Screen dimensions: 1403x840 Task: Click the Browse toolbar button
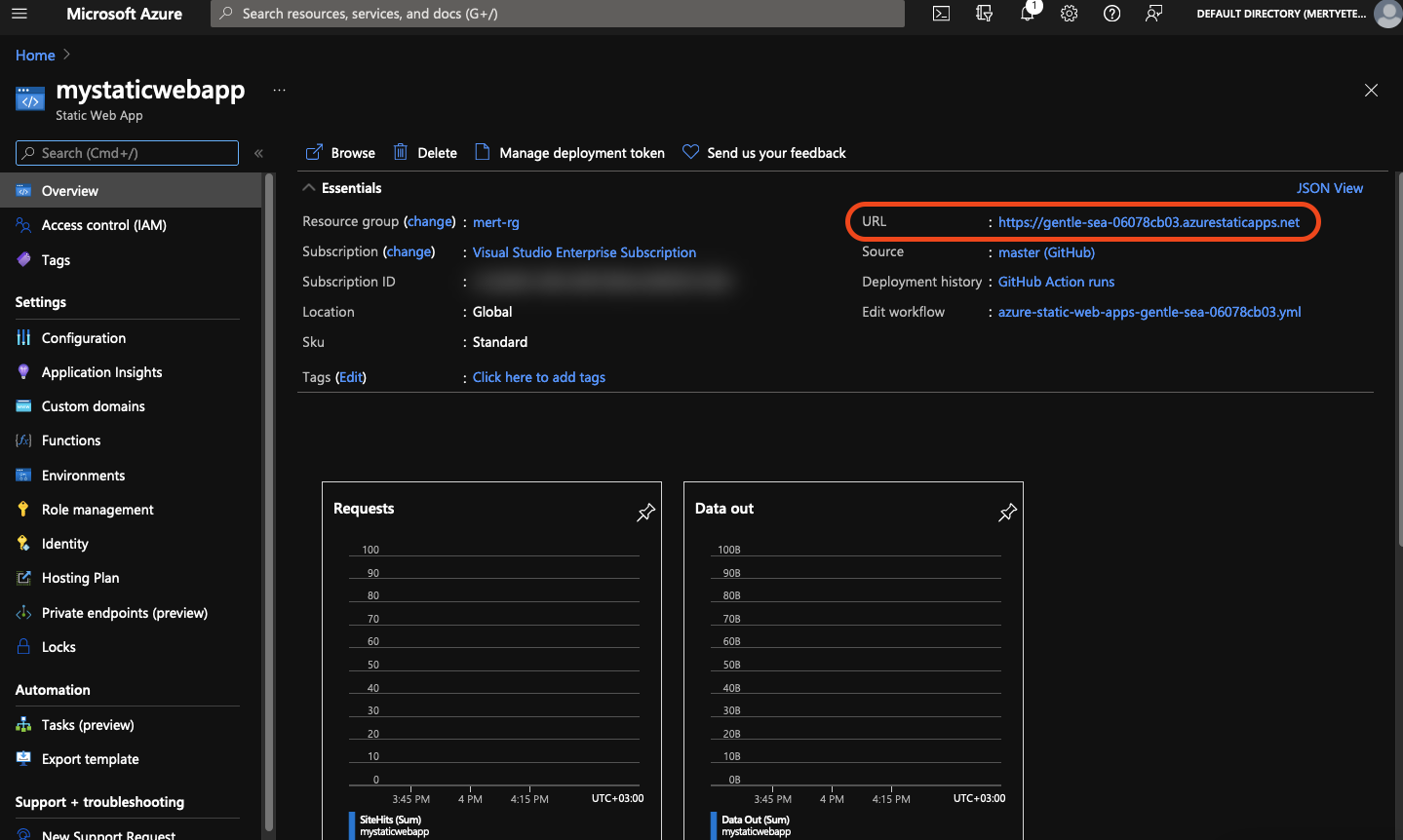340,153
